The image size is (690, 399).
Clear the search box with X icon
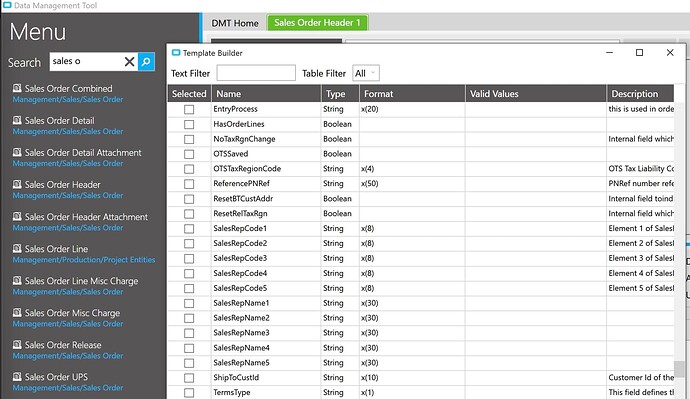tap(129, 62)
